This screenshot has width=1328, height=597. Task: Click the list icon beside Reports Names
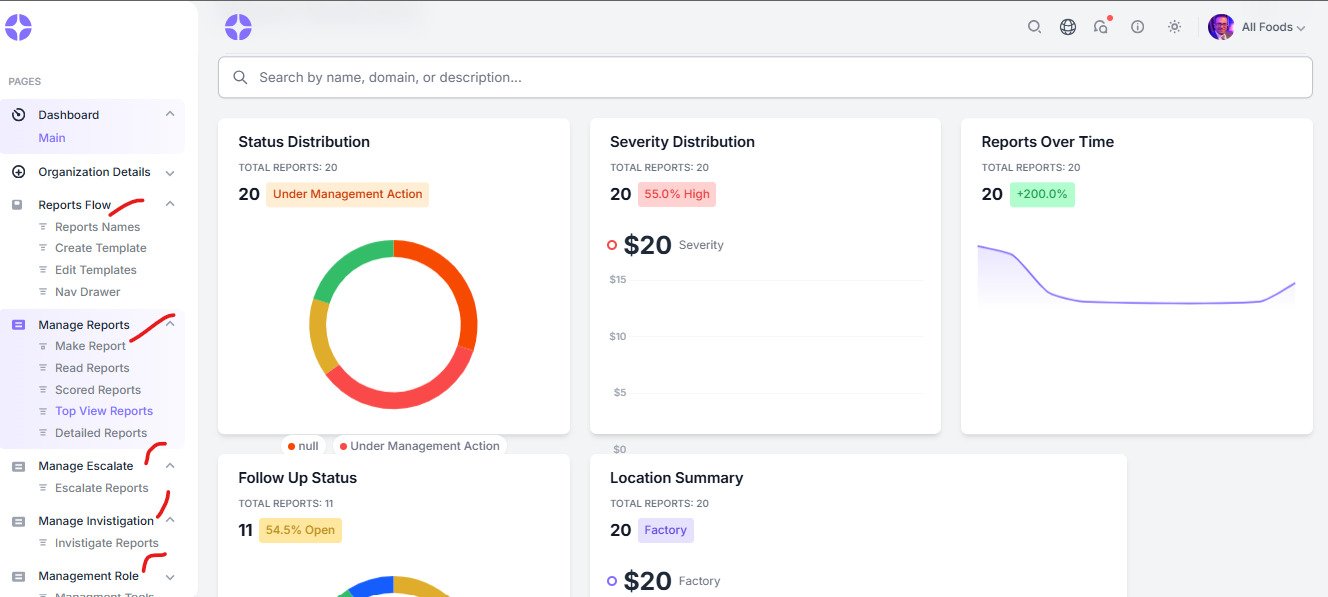click(x=43, y=227)
